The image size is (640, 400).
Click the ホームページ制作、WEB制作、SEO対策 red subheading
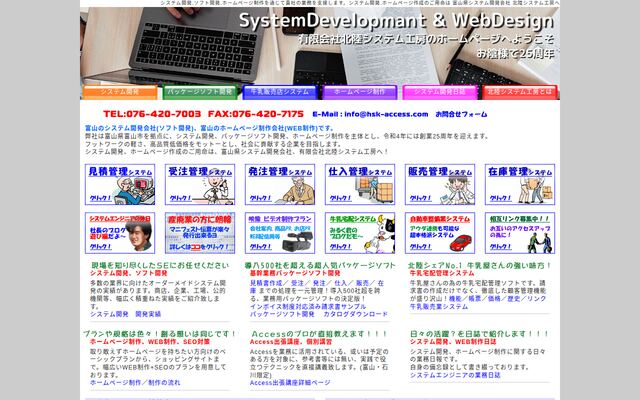click(x=150, y=342)
